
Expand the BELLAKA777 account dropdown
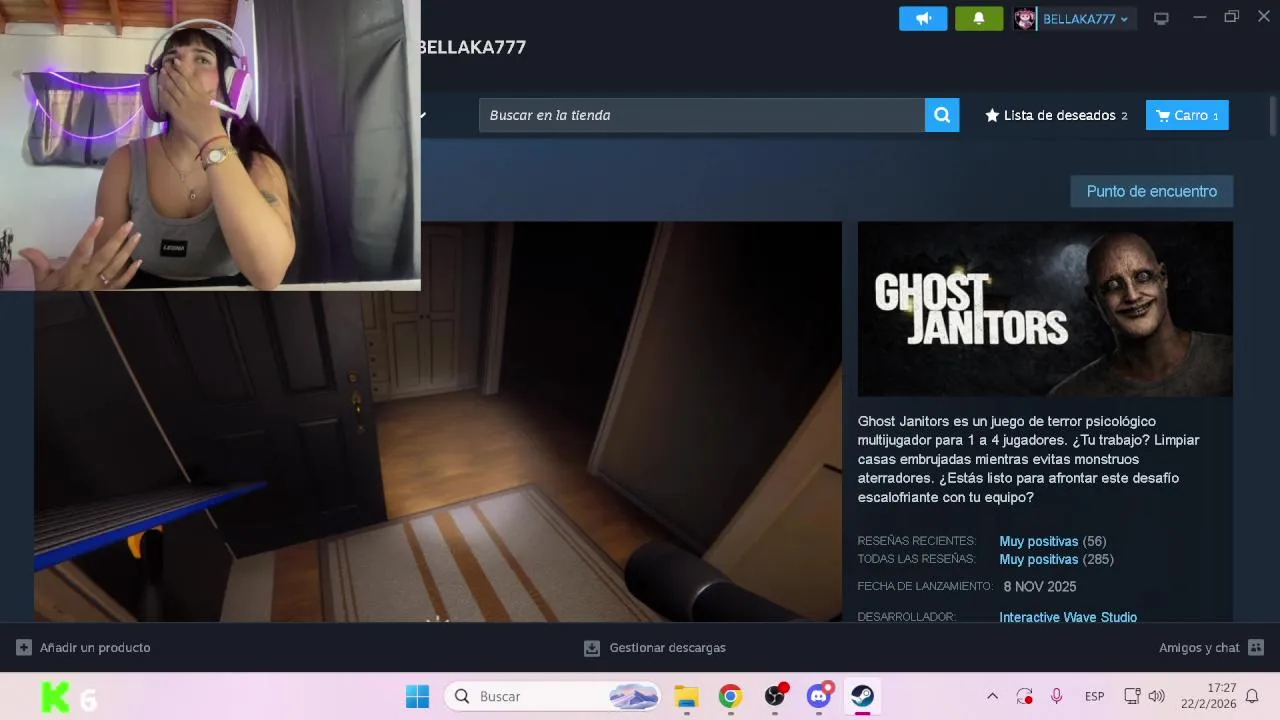(x=1085, y=19)
